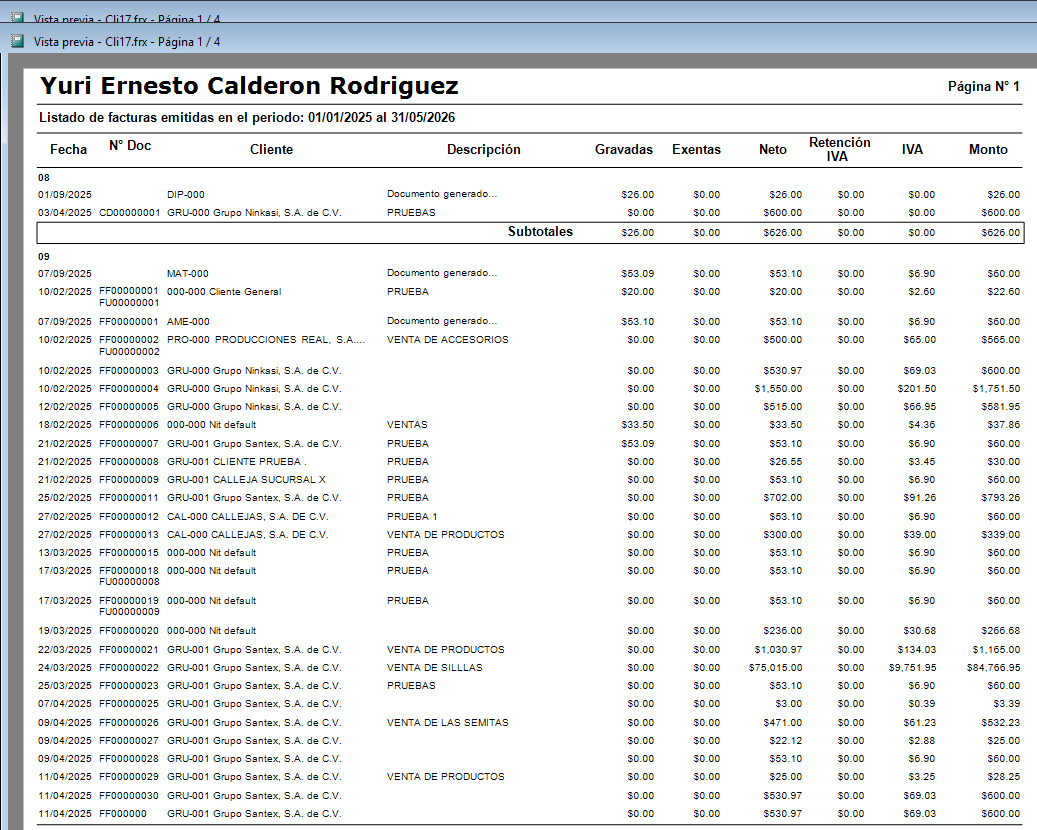Click client 'PRO-000 PRODUCCIONES REAL, S.A....'

266,339
